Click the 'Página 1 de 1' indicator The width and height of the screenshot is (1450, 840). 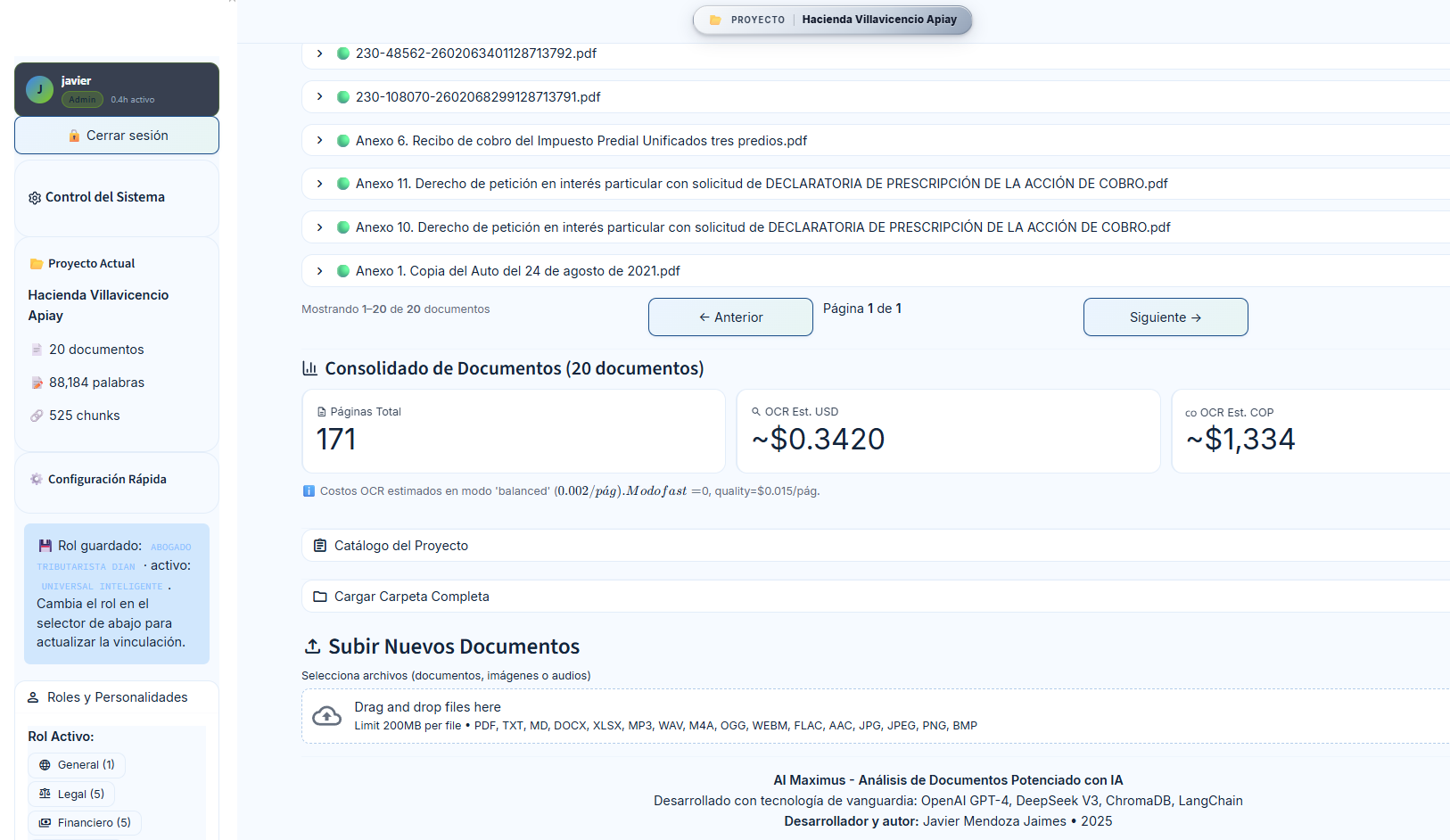[x=862, y=309]
